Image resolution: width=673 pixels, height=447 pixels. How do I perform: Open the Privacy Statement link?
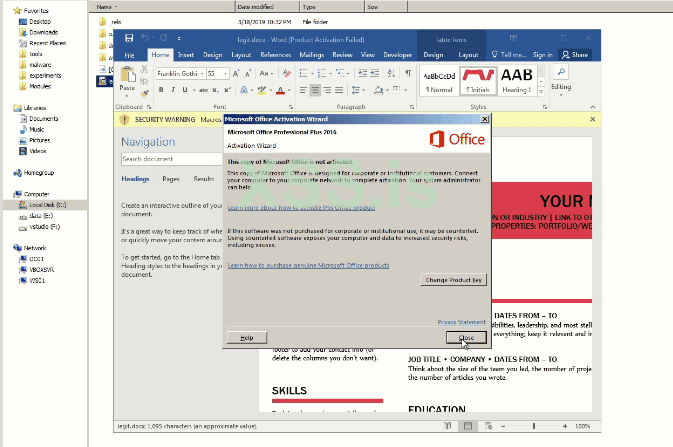(461, 322)
